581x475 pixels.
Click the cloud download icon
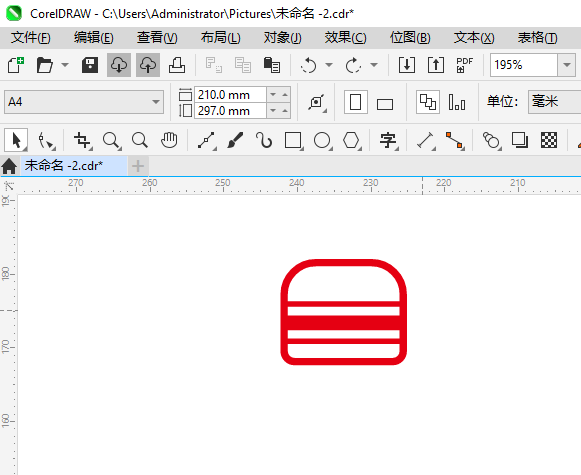tap(119, 65)
